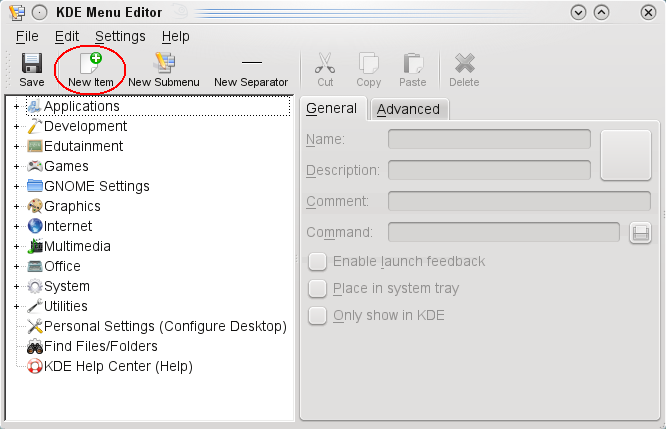The height and width of the screenshot is (429, 666).
Task: Click into the Name field
Action: point(489,139)
